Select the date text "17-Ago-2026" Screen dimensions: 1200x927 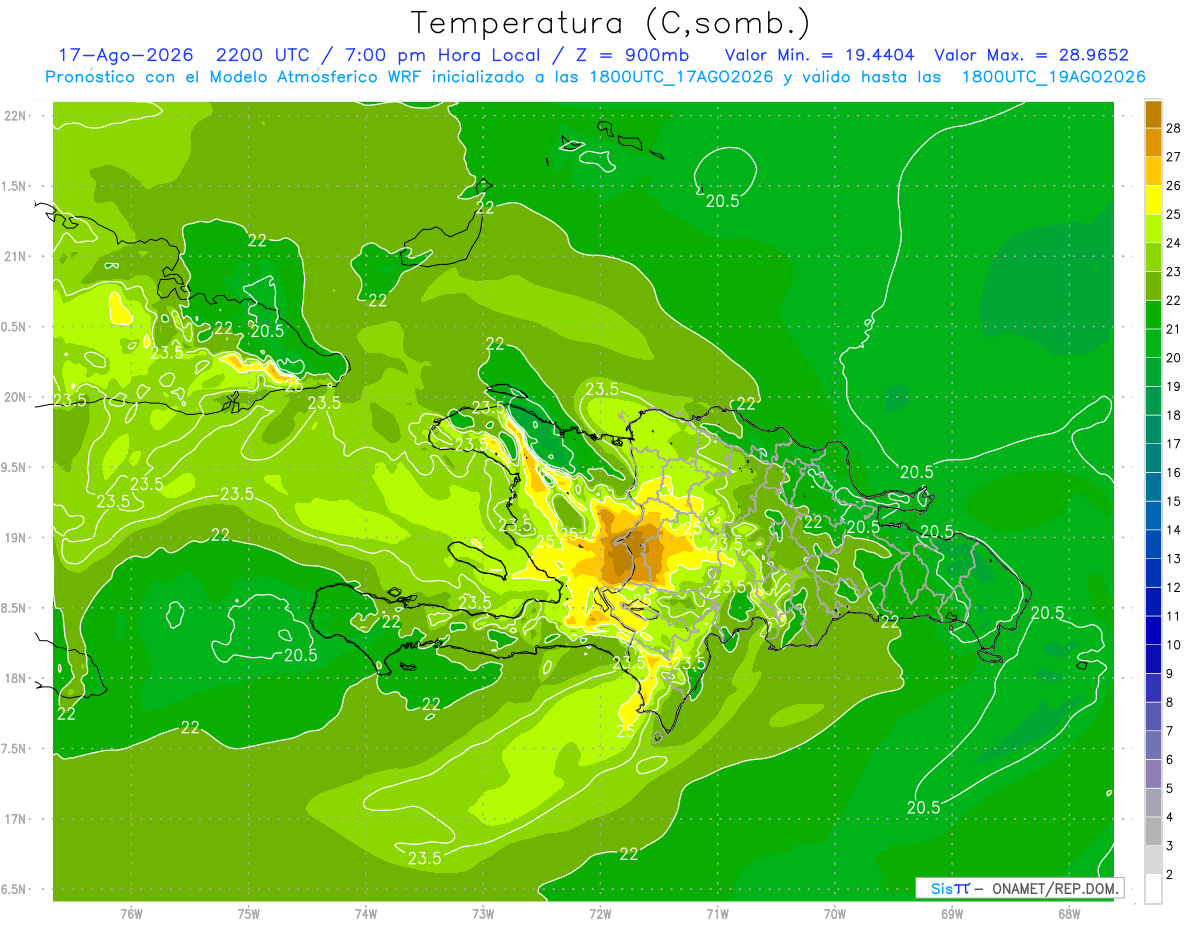[125, 55]
